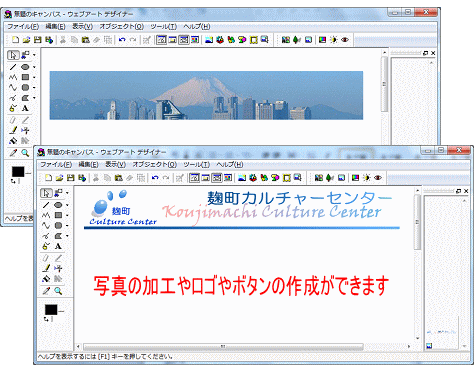Open ツール(T) menu in front window

point(196,164)
